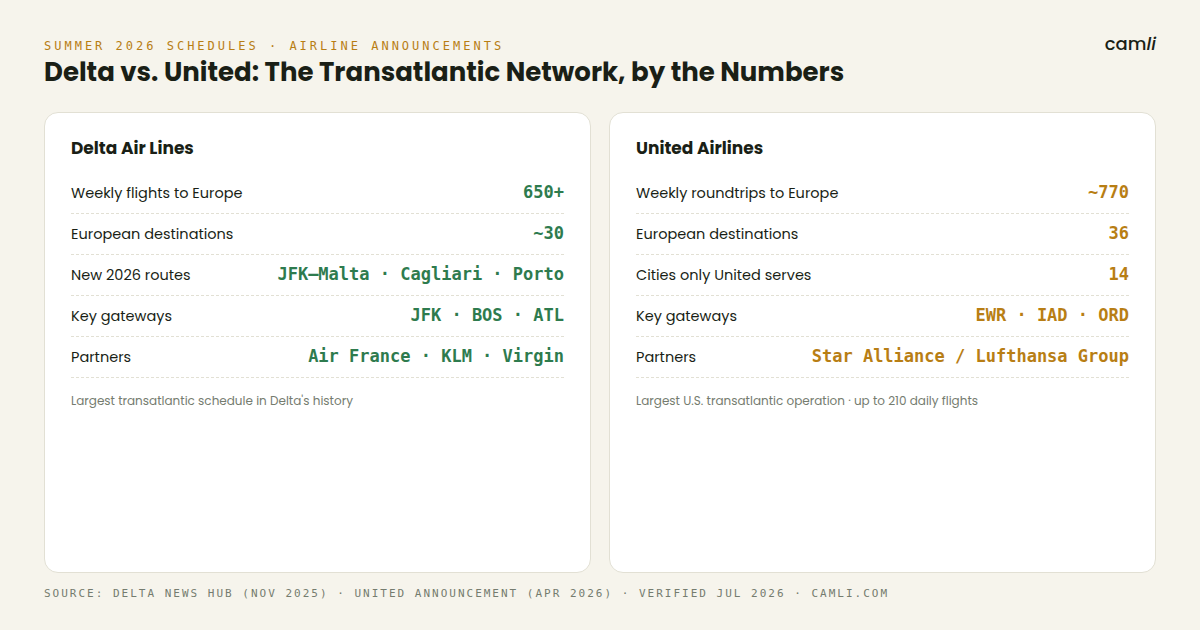Image resolution: width=1200 pixels, height=630 pixels.
Task: Select the infographic main title
Action: pyautogui.click(x=444, y=72)
